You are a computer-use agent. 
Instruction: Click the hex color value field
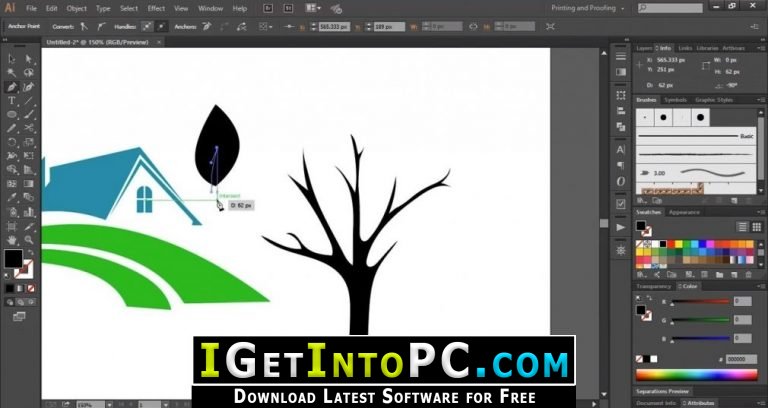[742, 358]
